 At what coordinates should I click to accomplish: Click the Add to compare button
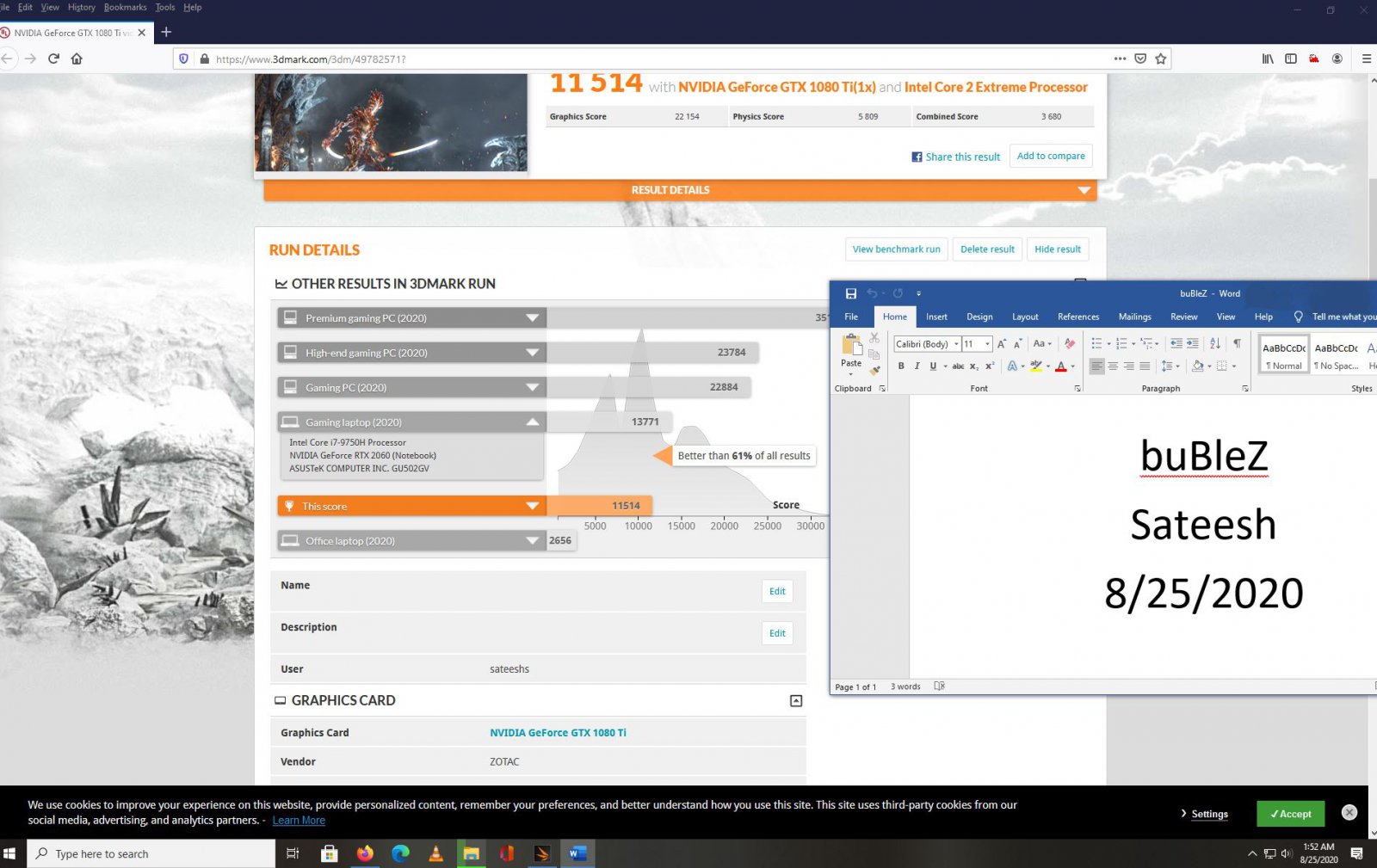click(x=1050, y=156)
